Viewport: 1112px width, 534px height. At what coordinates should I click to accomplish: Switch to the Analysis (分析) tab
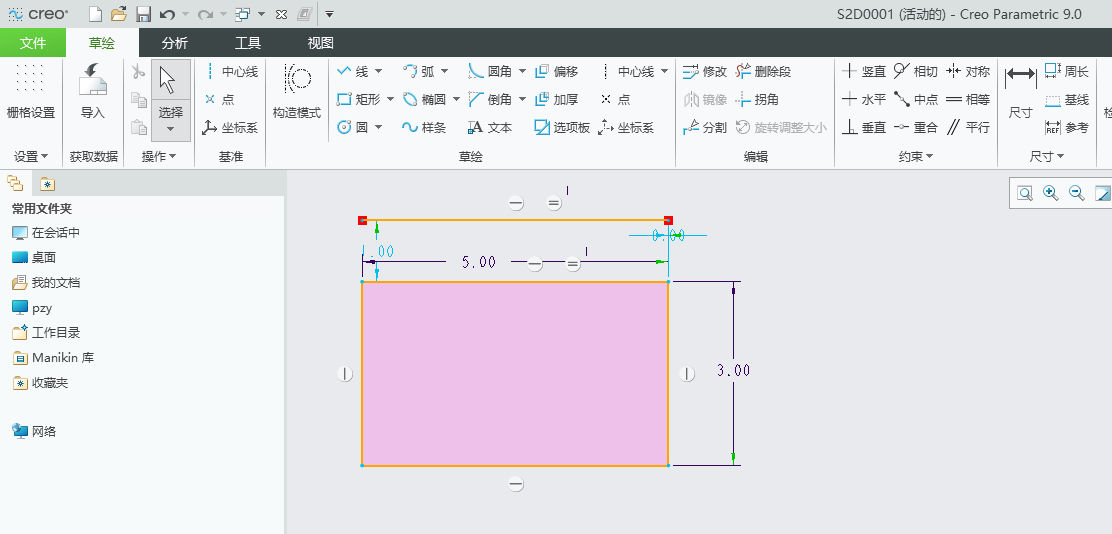pyautogui.click(x=175, y=43)
